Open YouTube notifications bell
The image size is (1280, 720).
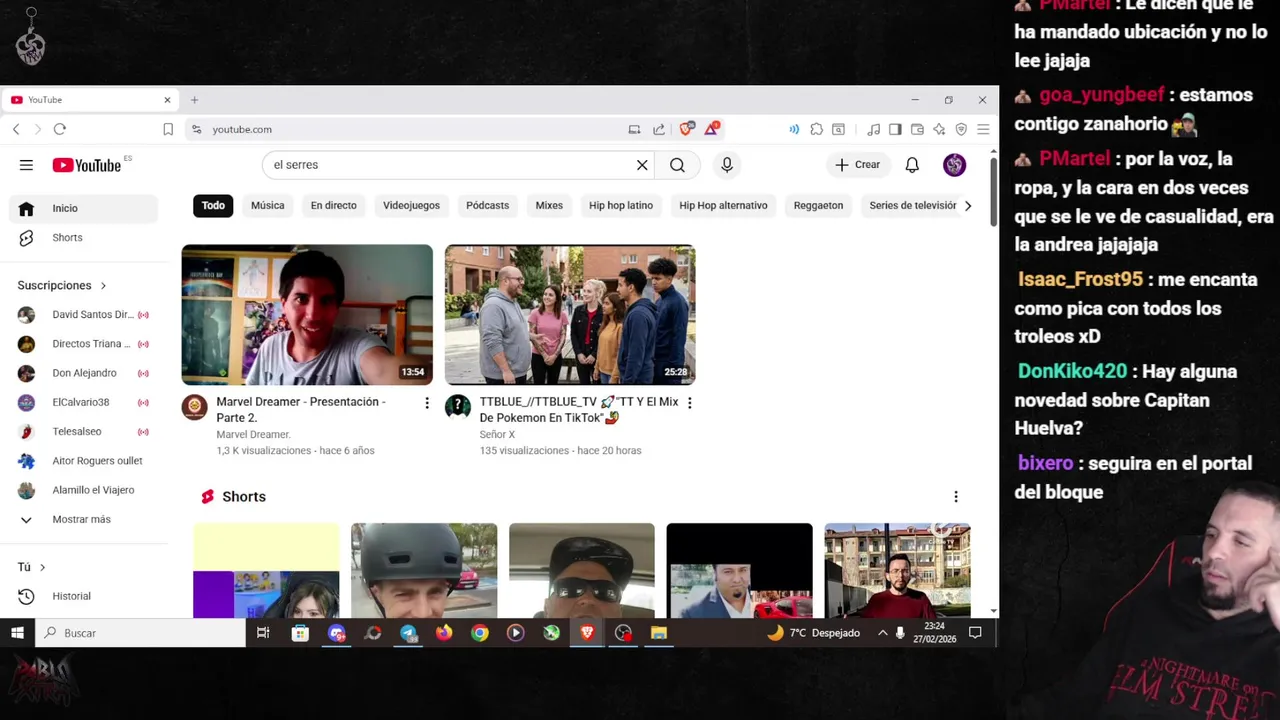[912, 165]
